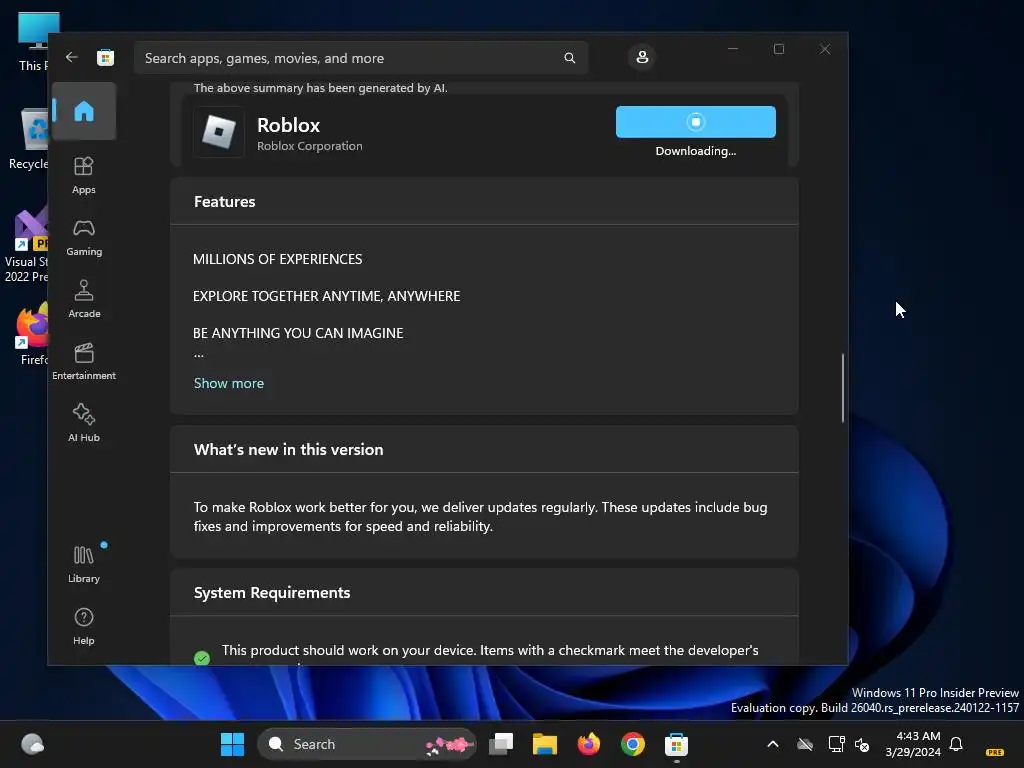The width and height of the screenshot is (1024, 768).
Task: Open Help in the Store sidebar
Action: click(x=84, y=627)
